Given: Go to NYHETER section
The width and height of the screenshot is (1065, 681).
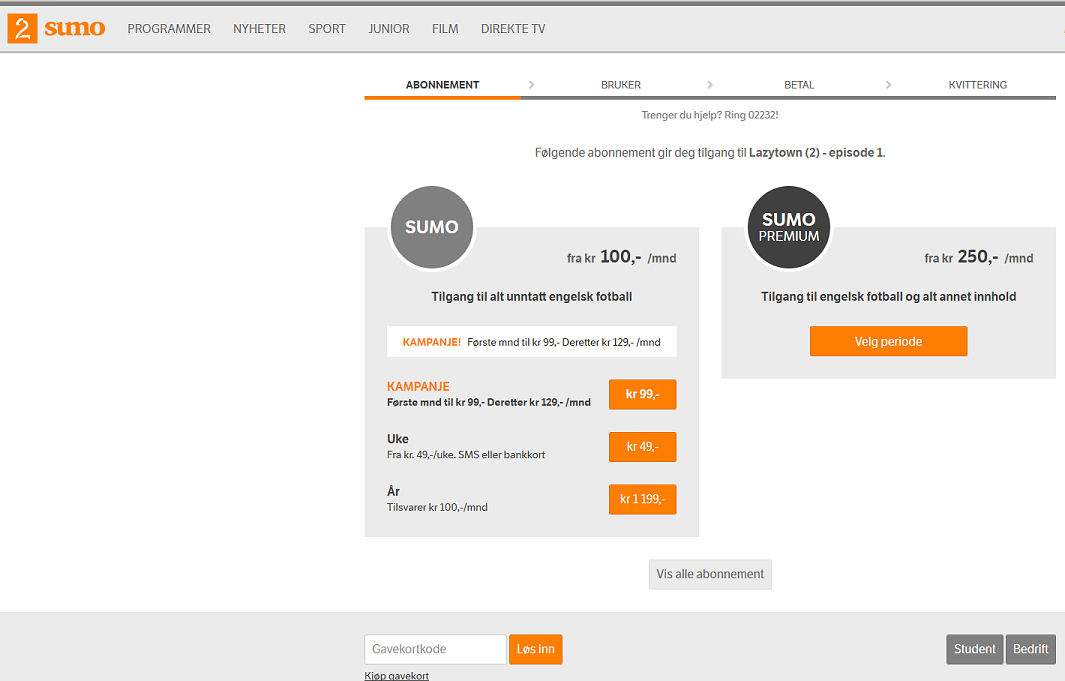Looking at the screenshot, I should pos(259,29).
